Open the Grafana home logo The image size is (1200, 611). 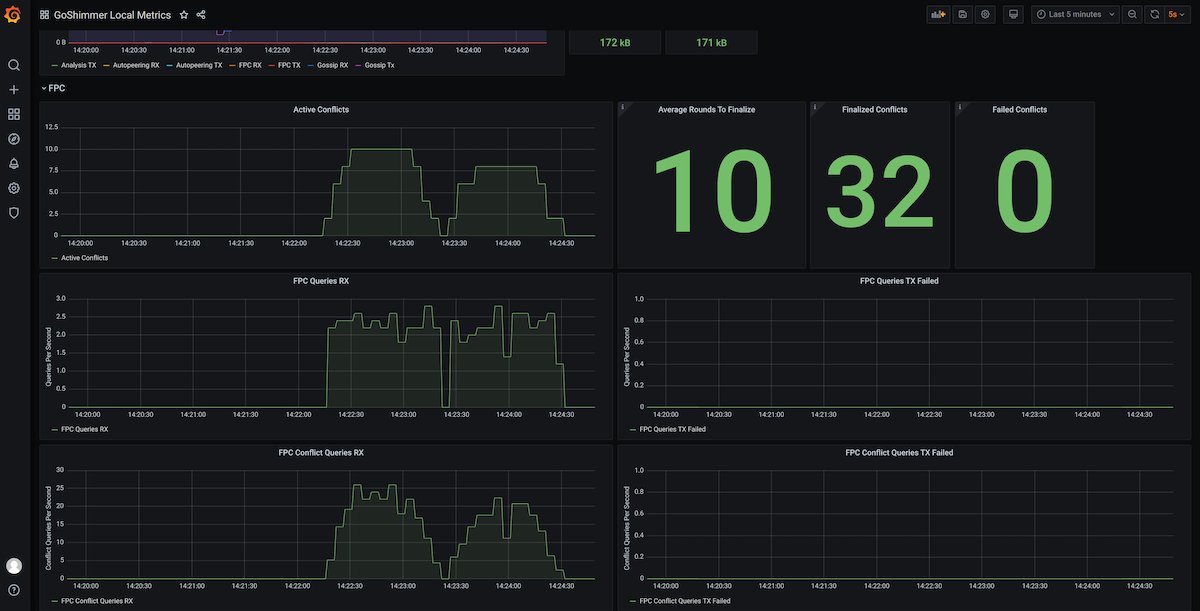tap(13, 14)
